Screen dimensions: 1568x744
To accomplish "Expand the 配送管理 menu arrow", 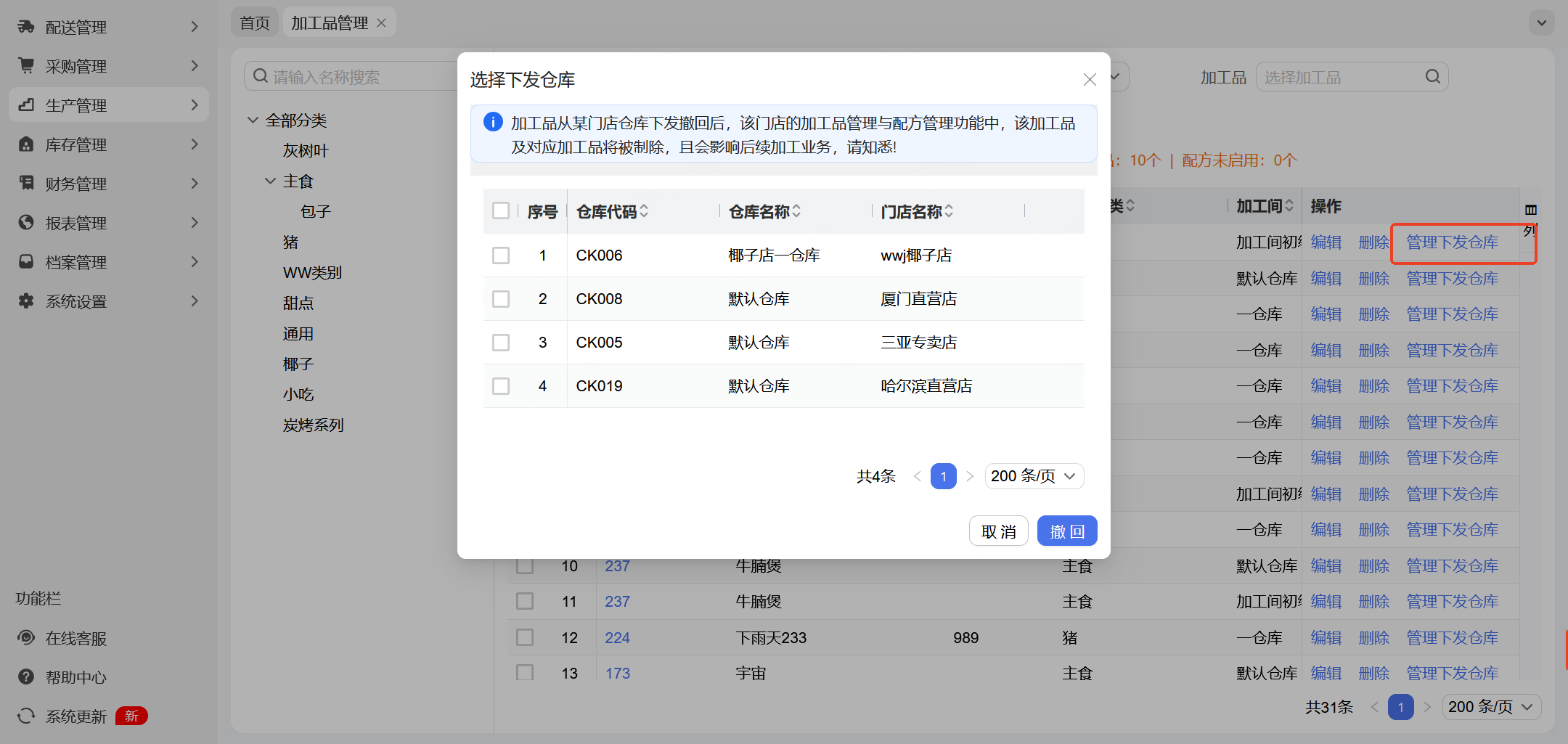I will 194,27.
